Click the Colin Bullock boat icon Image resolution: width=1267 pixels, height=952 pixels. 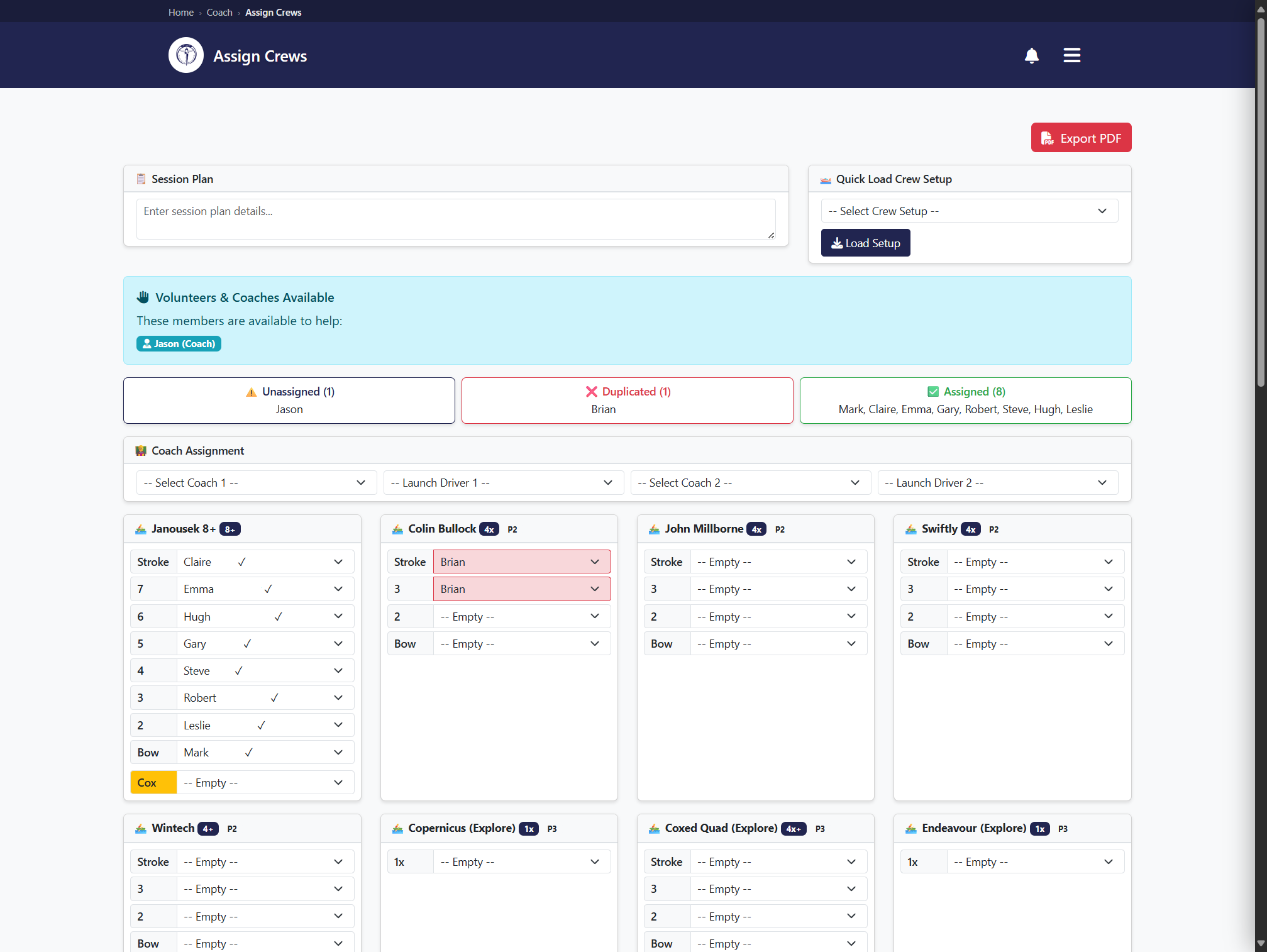[397, 529]
